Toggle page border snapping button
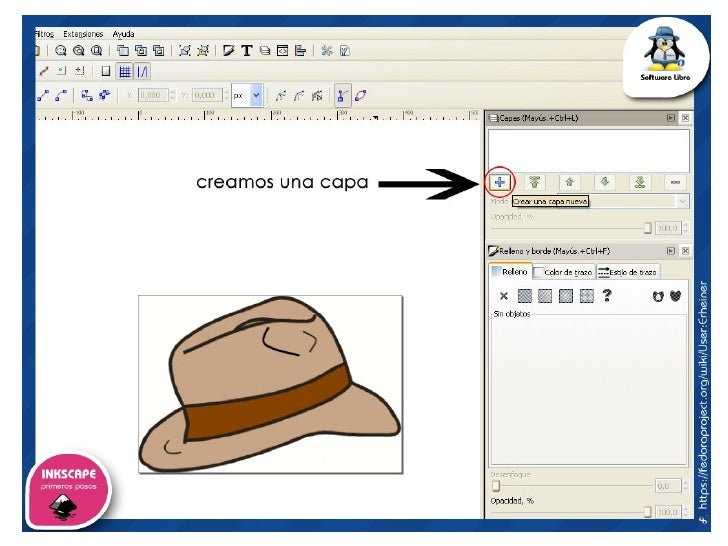This screenshot has width=728, height=546. coord(105,72)
